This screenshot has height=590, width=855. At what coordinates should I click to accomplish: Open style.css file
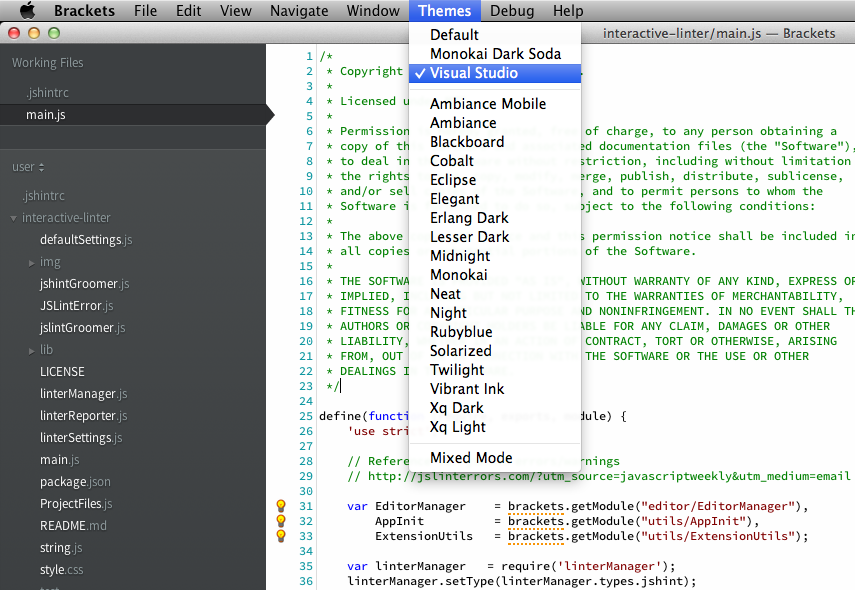62,570
